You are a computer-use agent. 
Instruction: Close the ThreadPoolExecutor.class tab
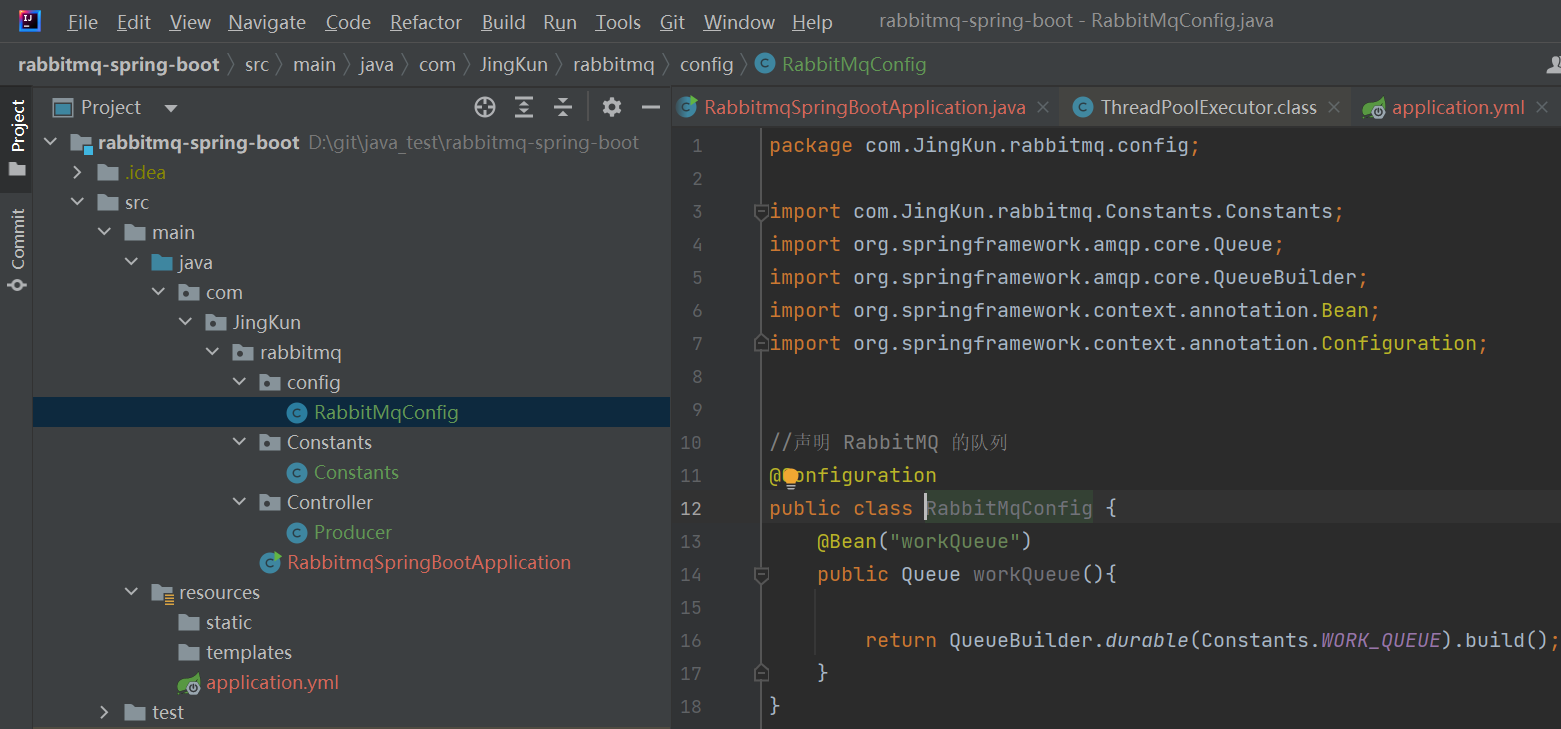(1334, 107)
